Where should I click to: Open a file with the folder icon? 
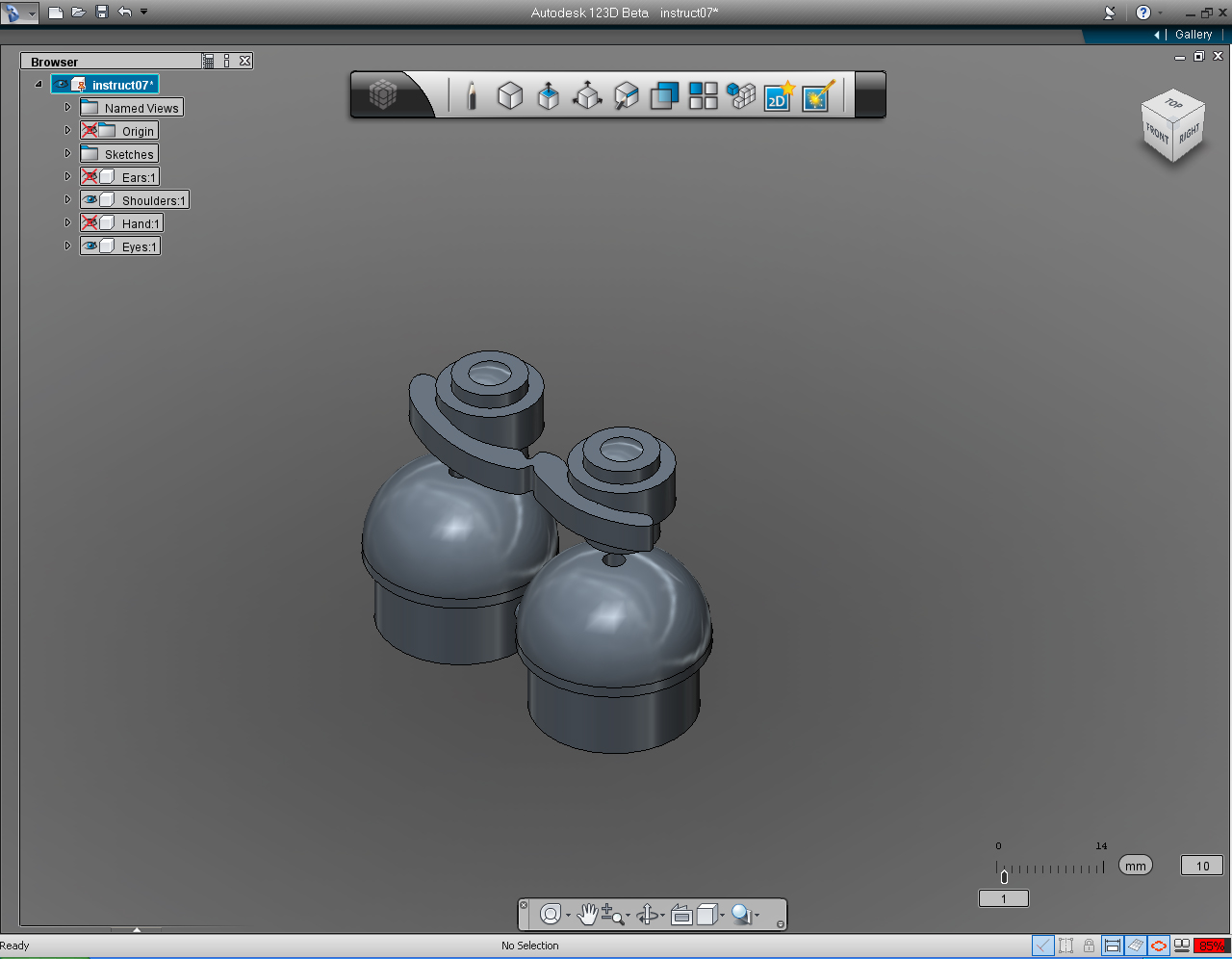pos(79,13)
